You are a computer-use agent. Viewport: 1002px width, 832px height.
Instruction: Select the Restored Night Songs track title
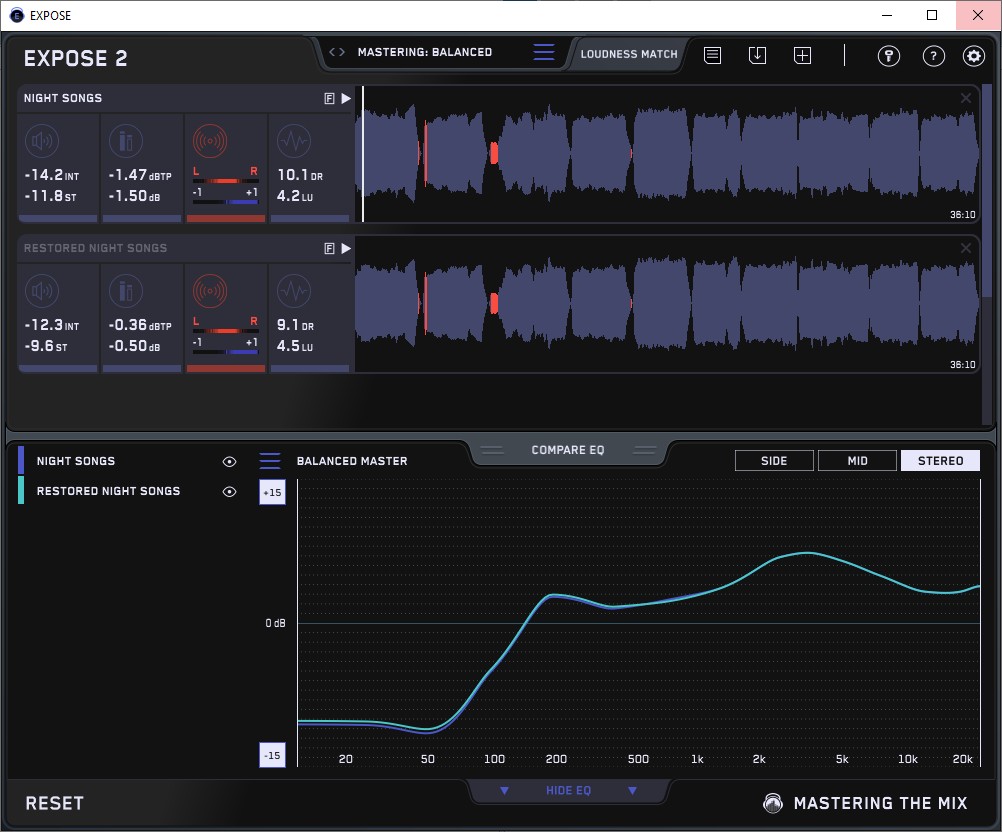[x=95, y=249]
